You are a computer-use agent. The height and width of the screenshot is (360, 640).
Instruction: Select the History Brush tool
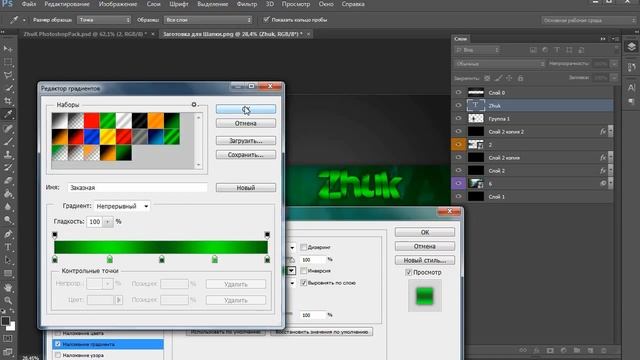pyautogui.click(x=8, y=167)
